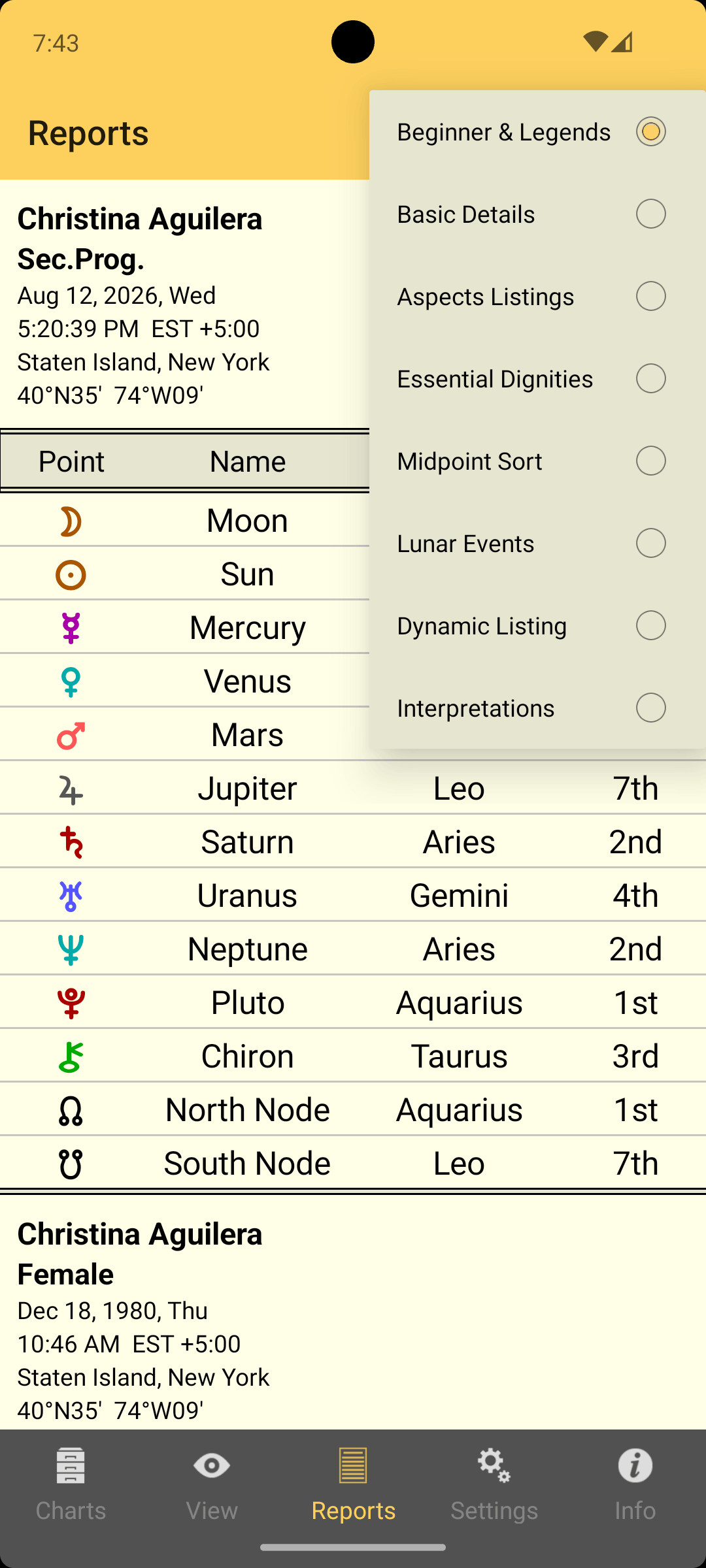Tap the Name column header
This screenshot has height=1568, width=706.
[x=247, y=461]
